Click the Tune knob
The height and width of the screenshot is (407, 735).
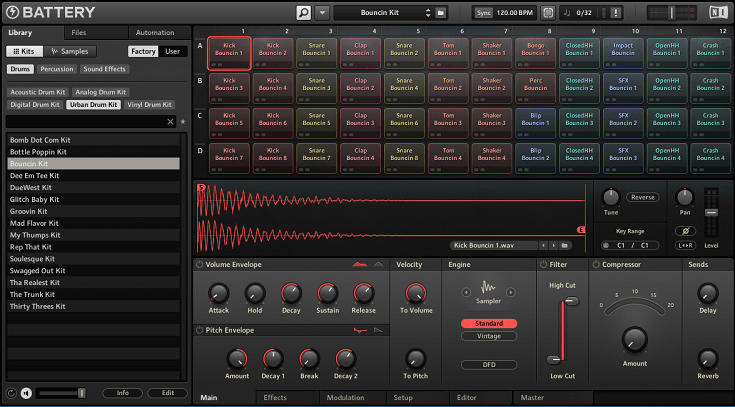click(611, 197)
